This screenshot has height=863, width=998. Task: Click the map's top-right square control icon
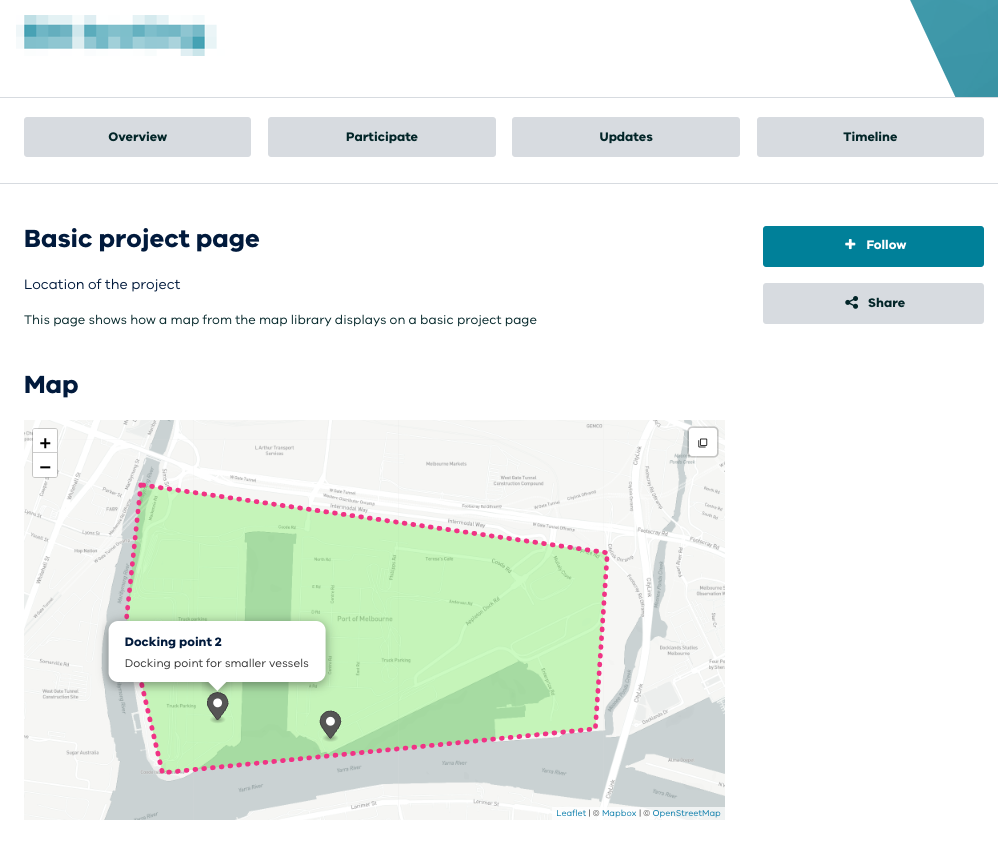click(702, 442)
